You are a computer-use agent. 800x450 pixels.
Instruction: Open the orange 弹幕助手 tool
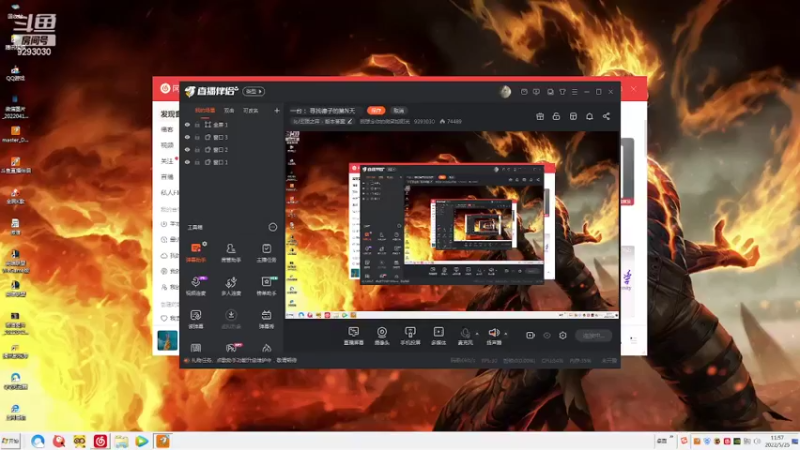196,253
